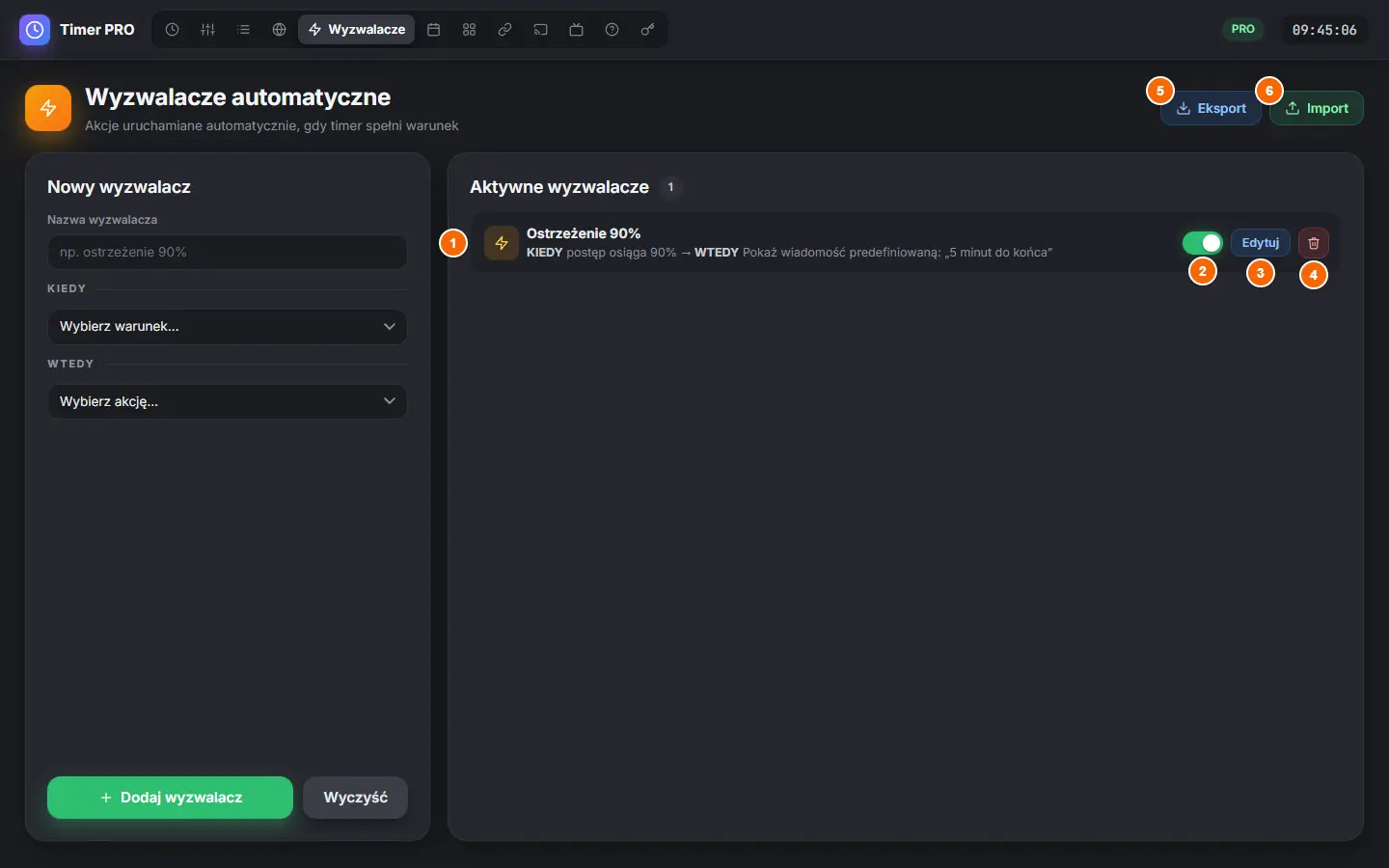The height and width of the screenshot is (868, 1389).
Task: Open the sliders settings tab
Action: (207, 30)
